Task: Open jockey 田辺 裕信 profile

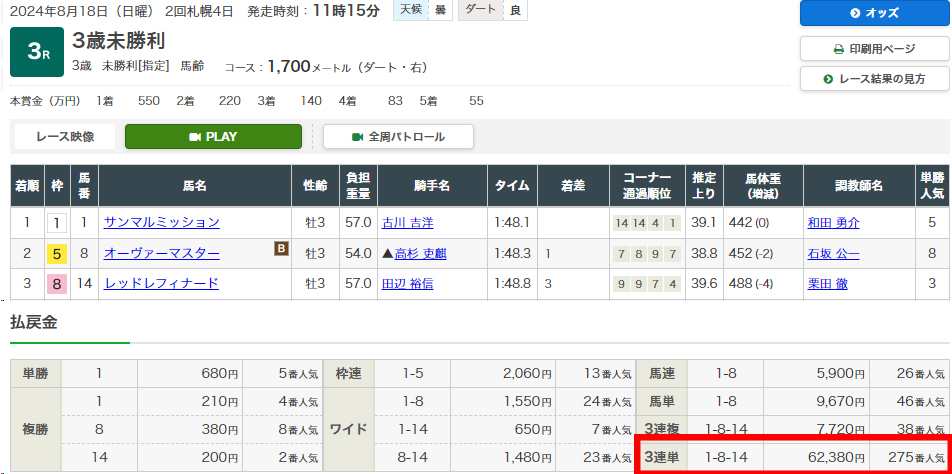Action: pyautogui.click(x=407, y=283)
